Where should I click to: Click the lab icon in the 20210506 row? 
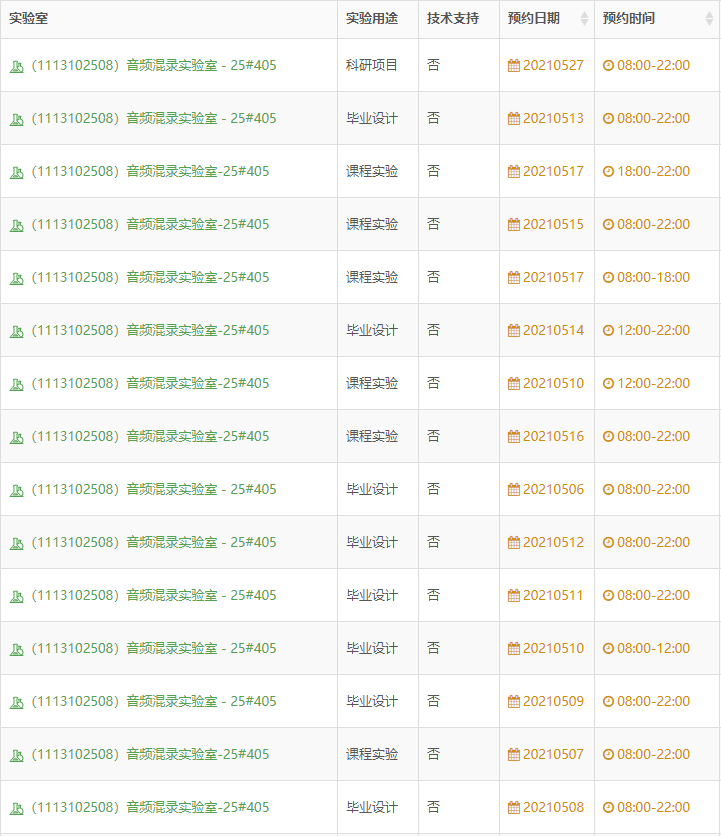(x=17, y=491)
